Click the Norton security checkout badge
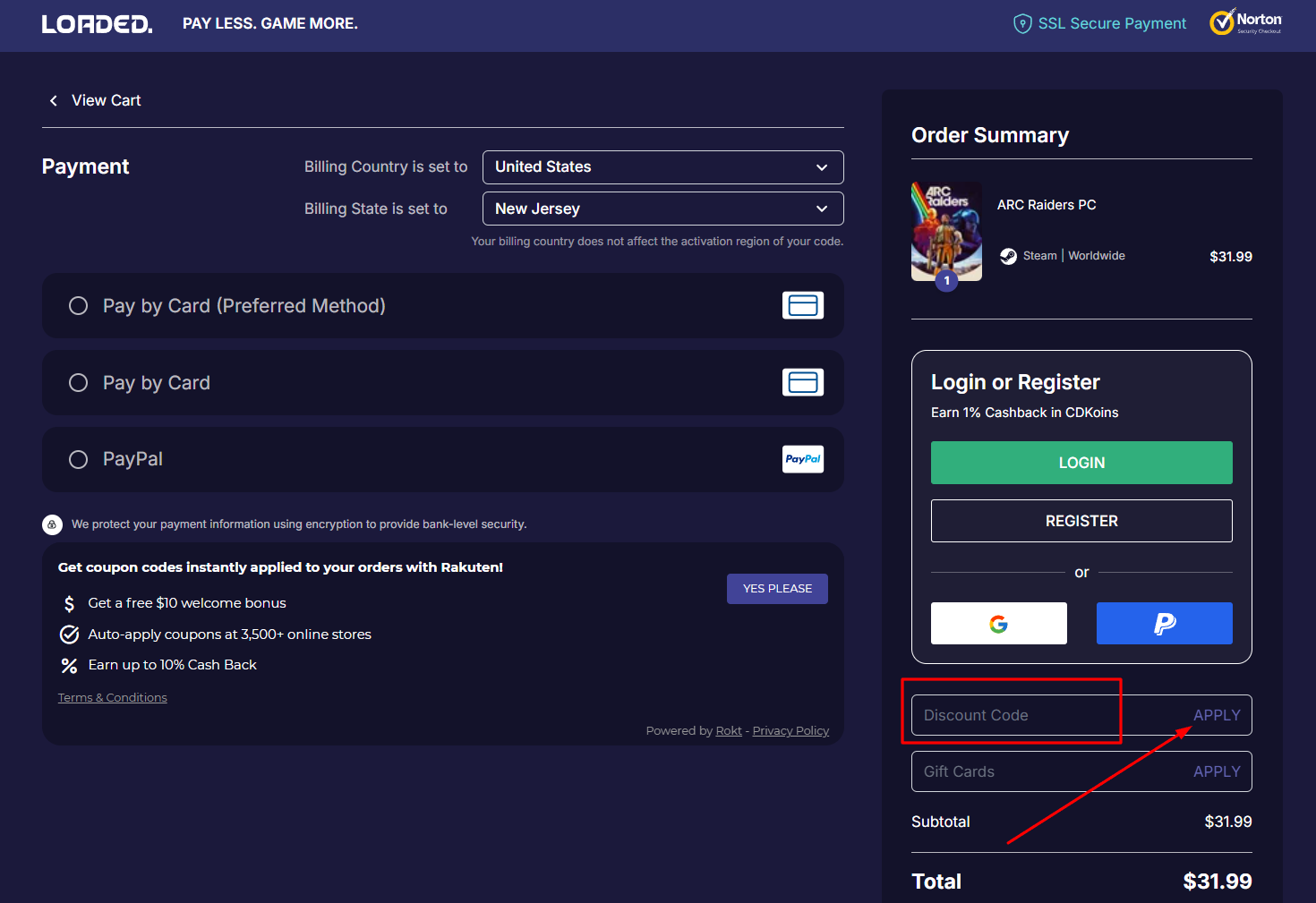The image size is (1316, 903). pos(1245,22)
